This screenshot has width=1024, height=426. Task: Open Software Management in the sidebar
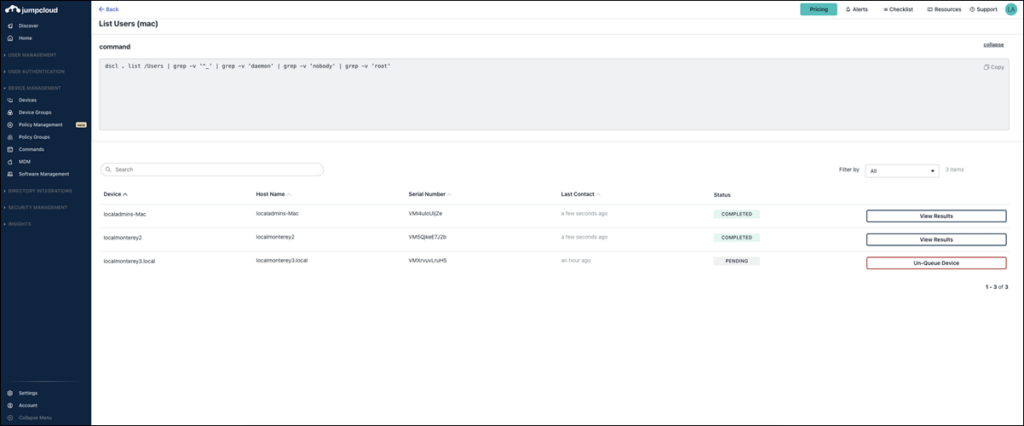pos(43,173)
